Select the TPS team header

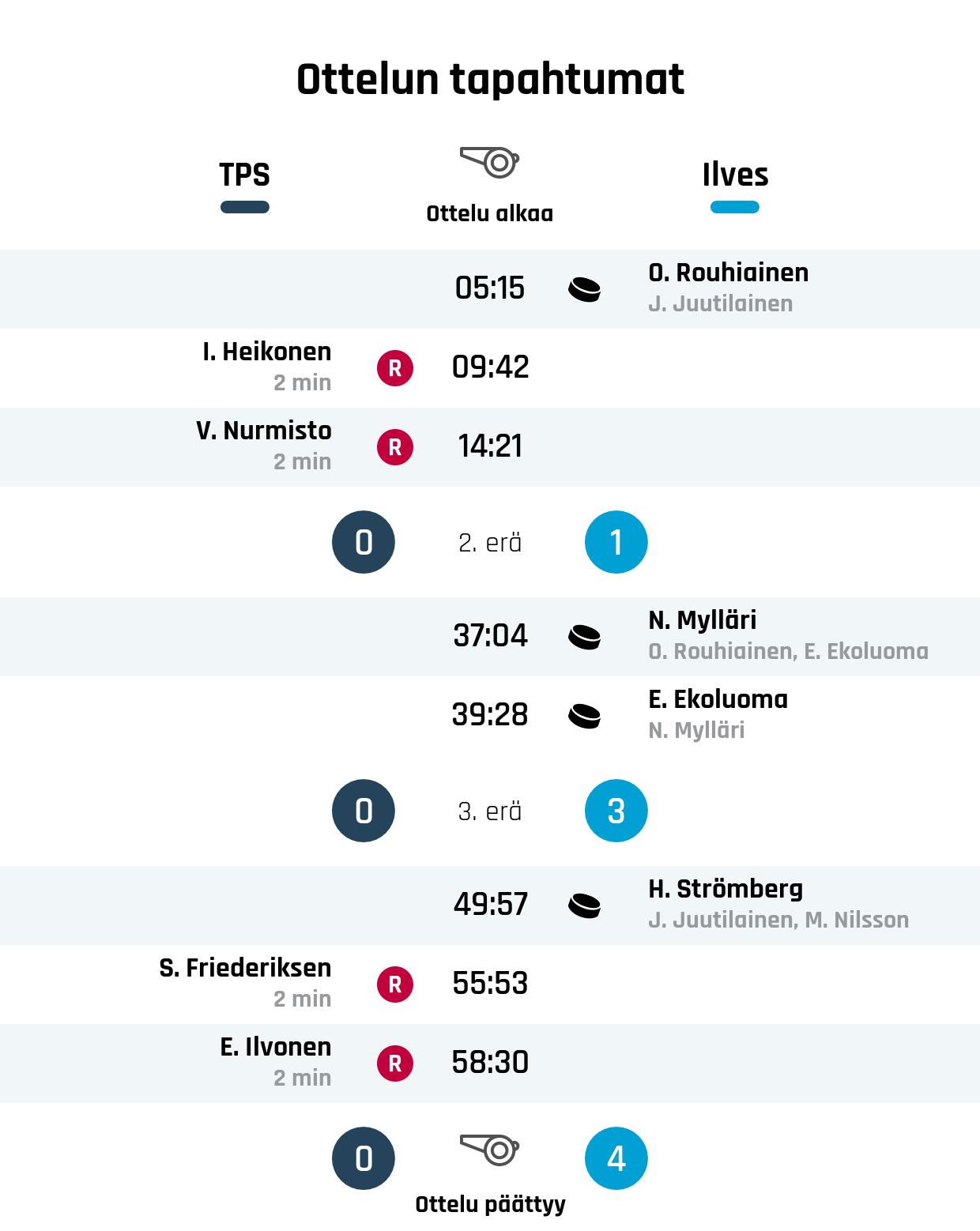click(x=244, y=175)
